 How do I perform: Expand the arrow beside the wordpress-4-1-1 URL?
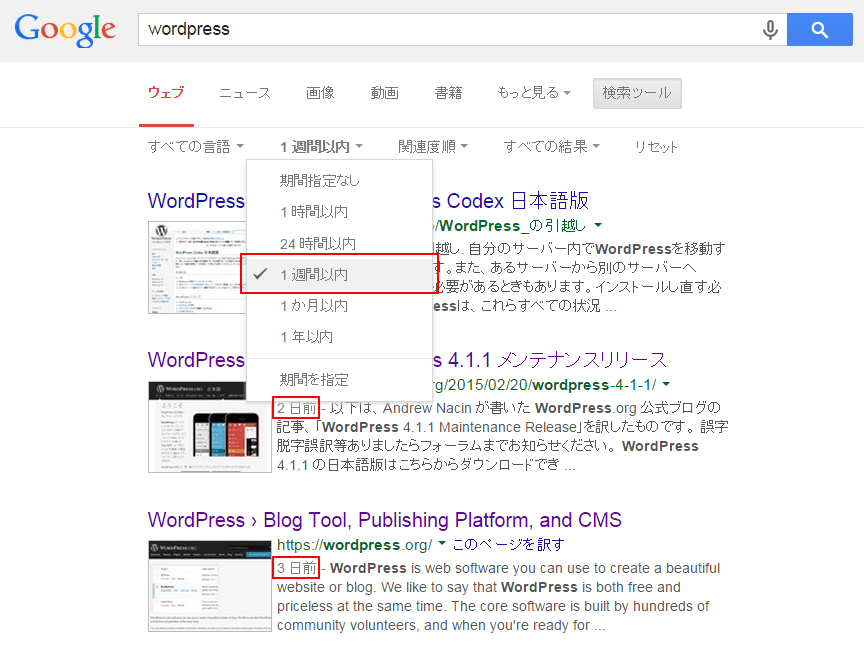pos(666,384)
